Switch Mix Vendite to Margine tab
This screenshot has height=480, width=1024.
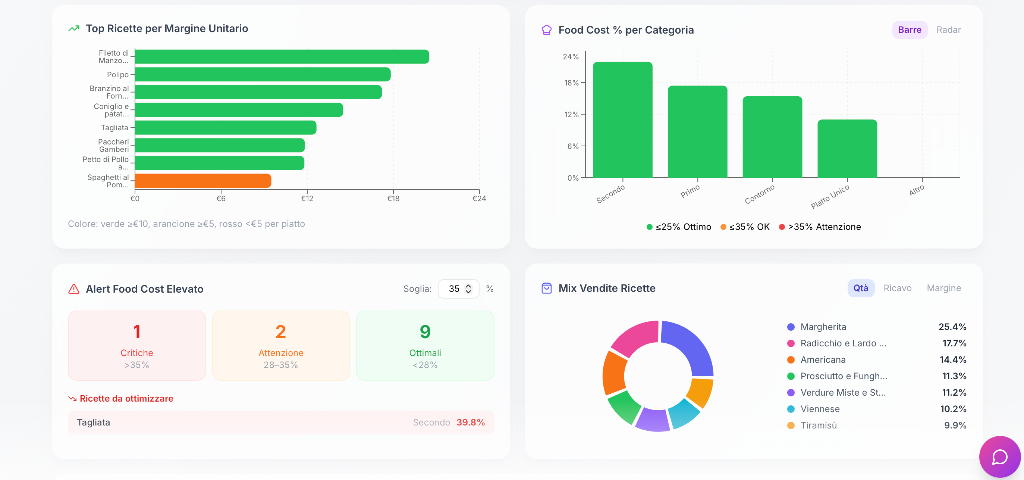(x=944, y=288)
